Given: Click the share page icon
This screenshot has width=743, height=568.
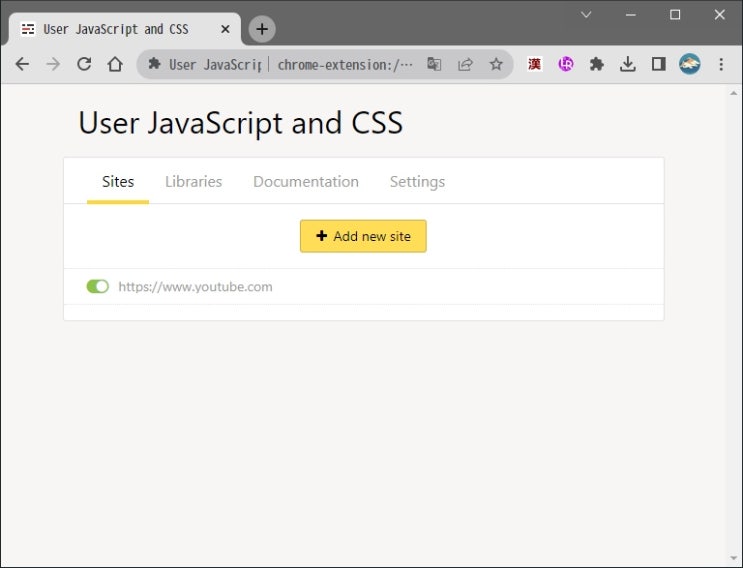Looking at the screenshot, I should (465, 64).
